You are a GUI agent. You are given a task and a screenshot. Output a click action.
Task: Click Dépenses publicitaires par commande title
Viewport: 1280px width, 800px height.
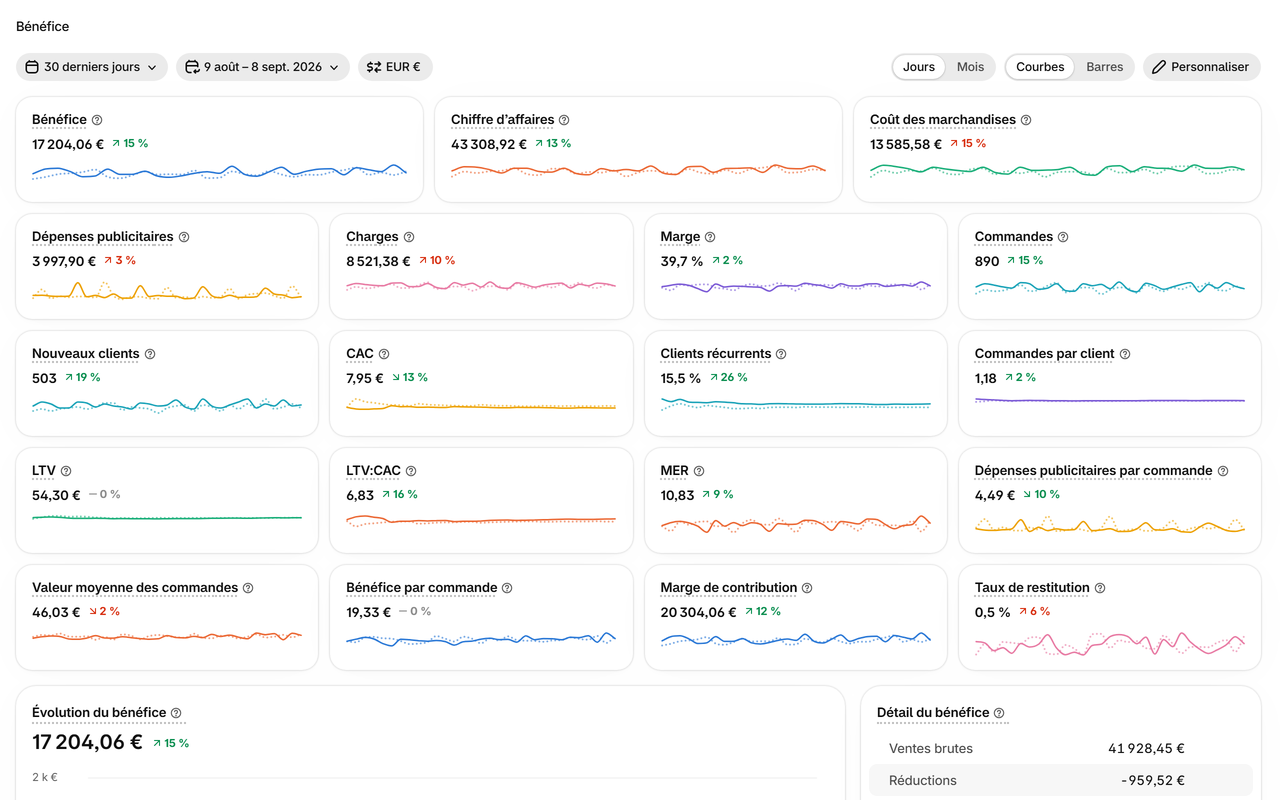coord(1093,471)
